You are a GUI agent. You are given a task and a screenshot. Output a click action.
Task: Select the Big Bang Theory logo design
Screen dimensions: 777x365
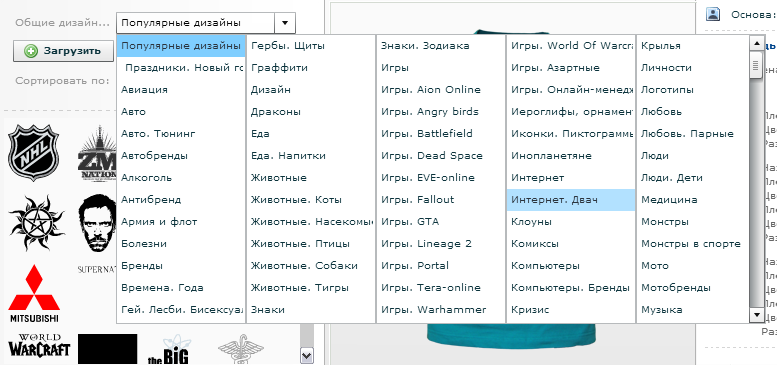[169, 350]
